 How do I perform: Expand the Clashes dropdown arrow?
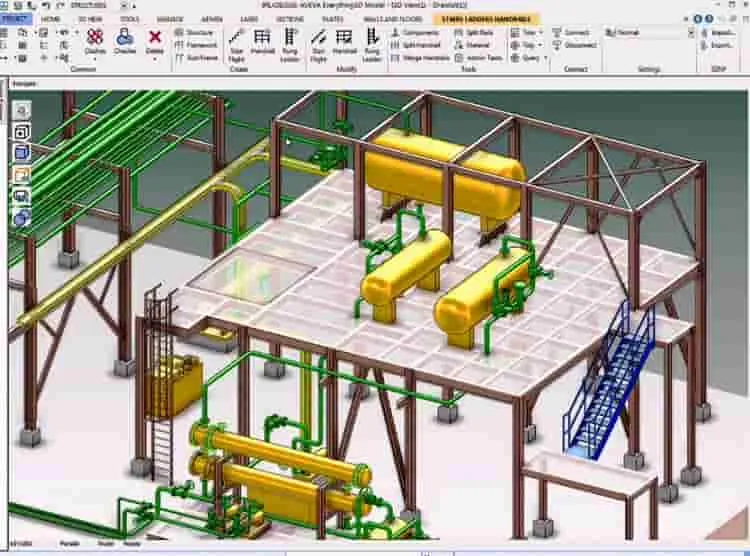tap(95, 59)
